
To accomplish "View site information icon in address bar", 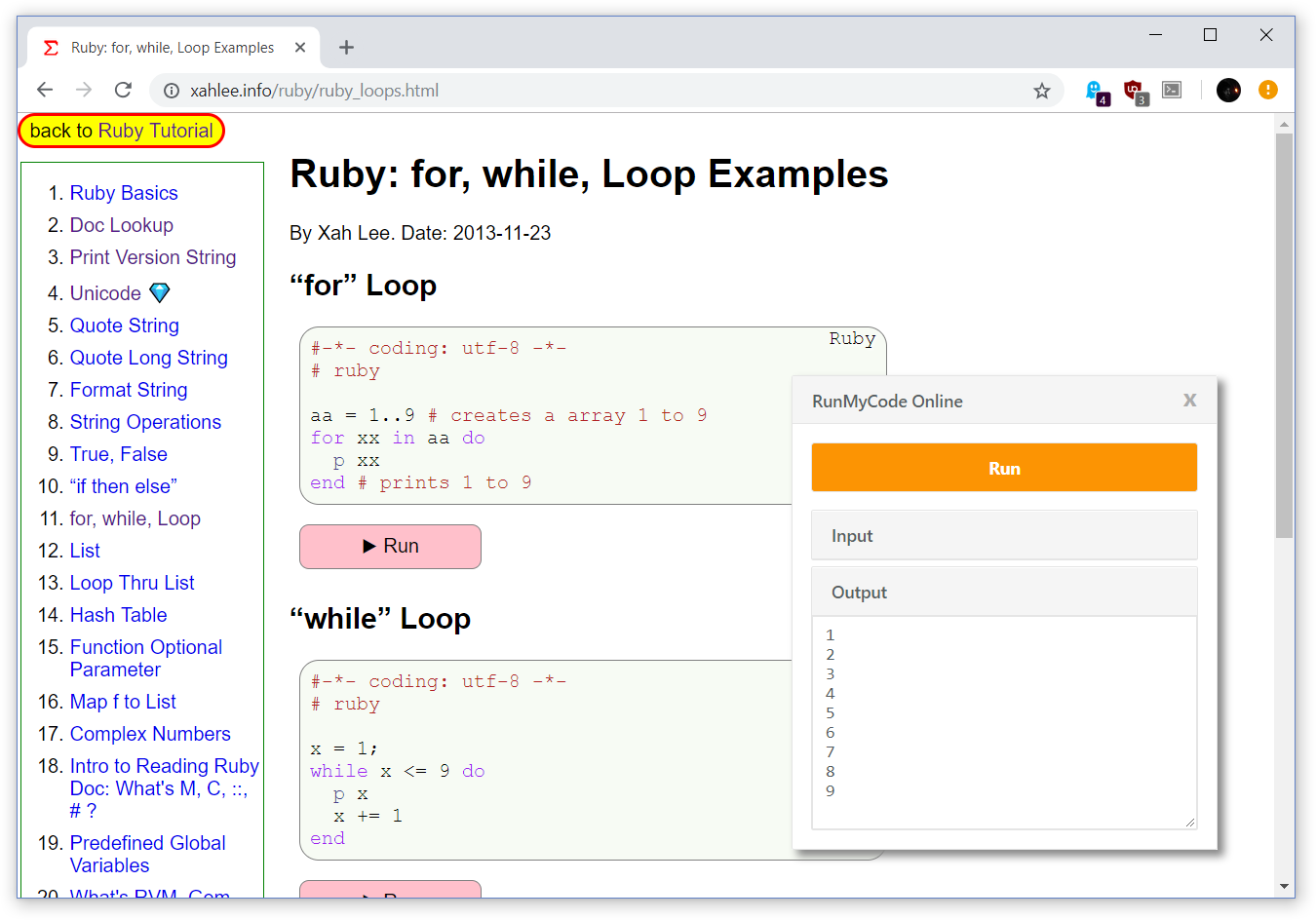I will coord(172,91).
